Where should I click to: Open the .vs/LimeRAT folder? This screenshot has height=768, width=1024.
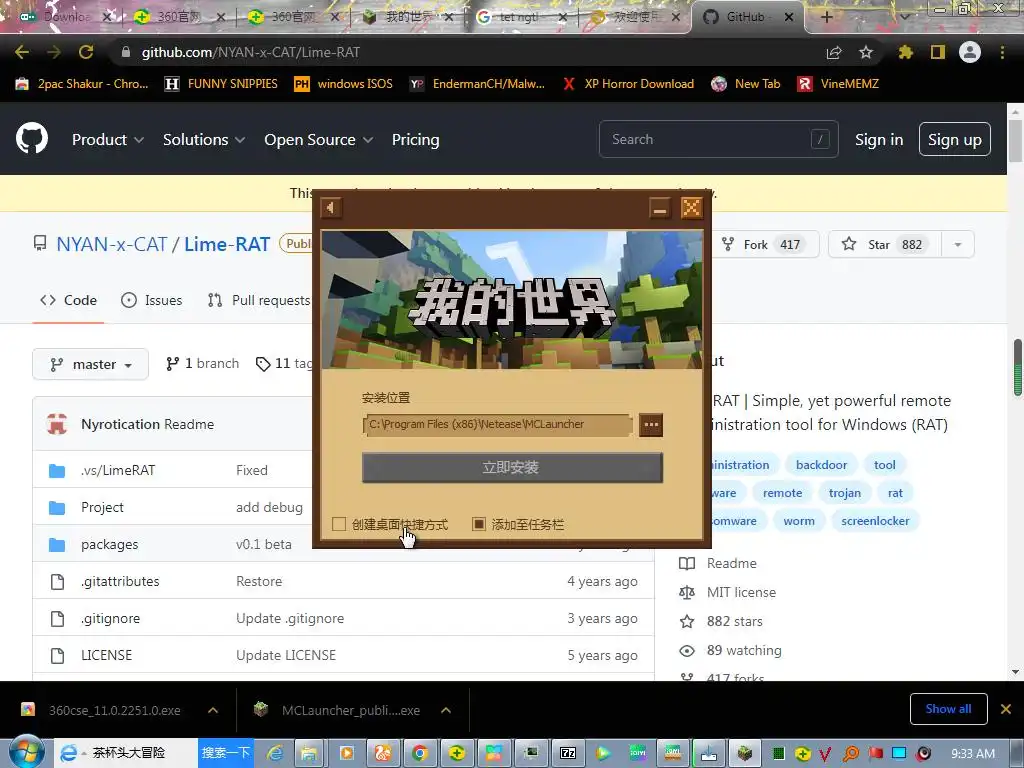(x=118, y=470)
